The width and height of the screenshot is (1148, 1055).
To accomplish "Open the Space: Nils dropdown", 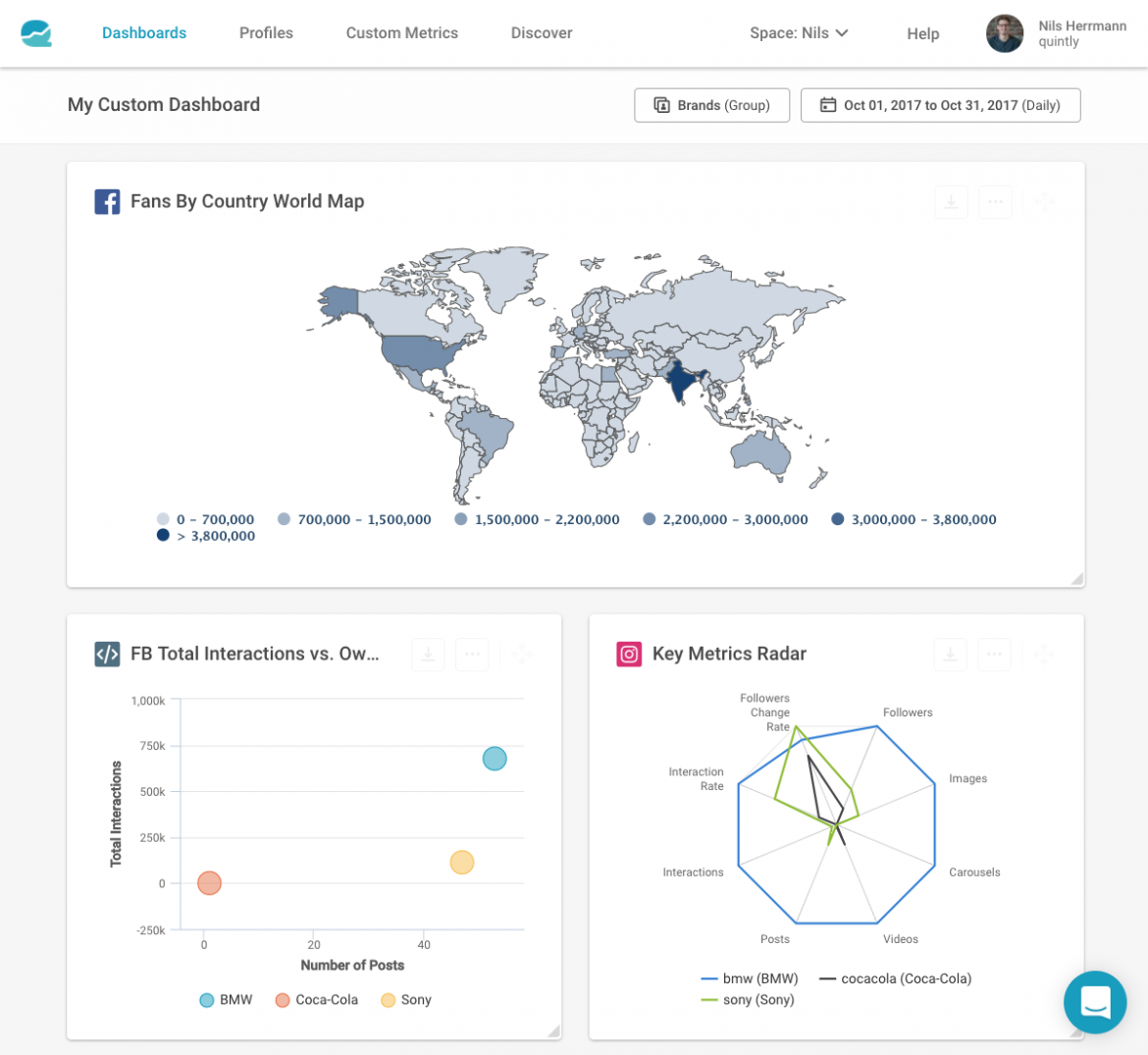I will (x=800, y=32).
